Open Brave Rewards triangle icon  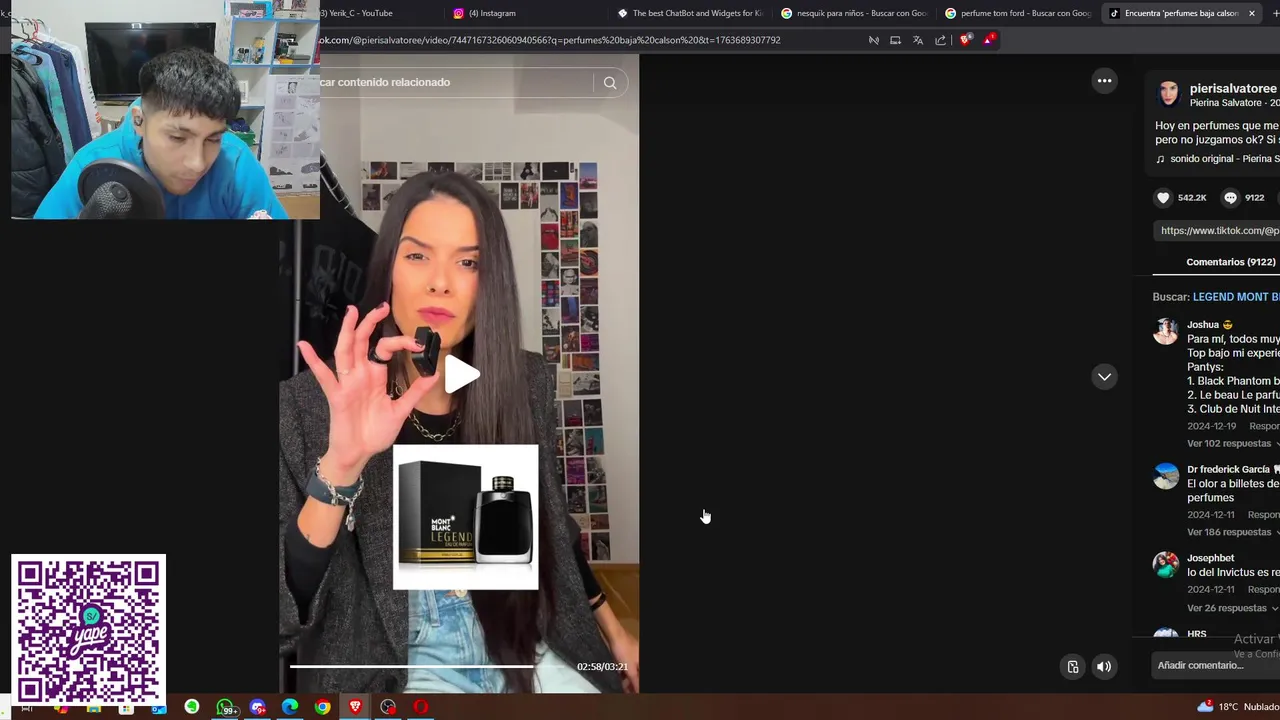988,40
